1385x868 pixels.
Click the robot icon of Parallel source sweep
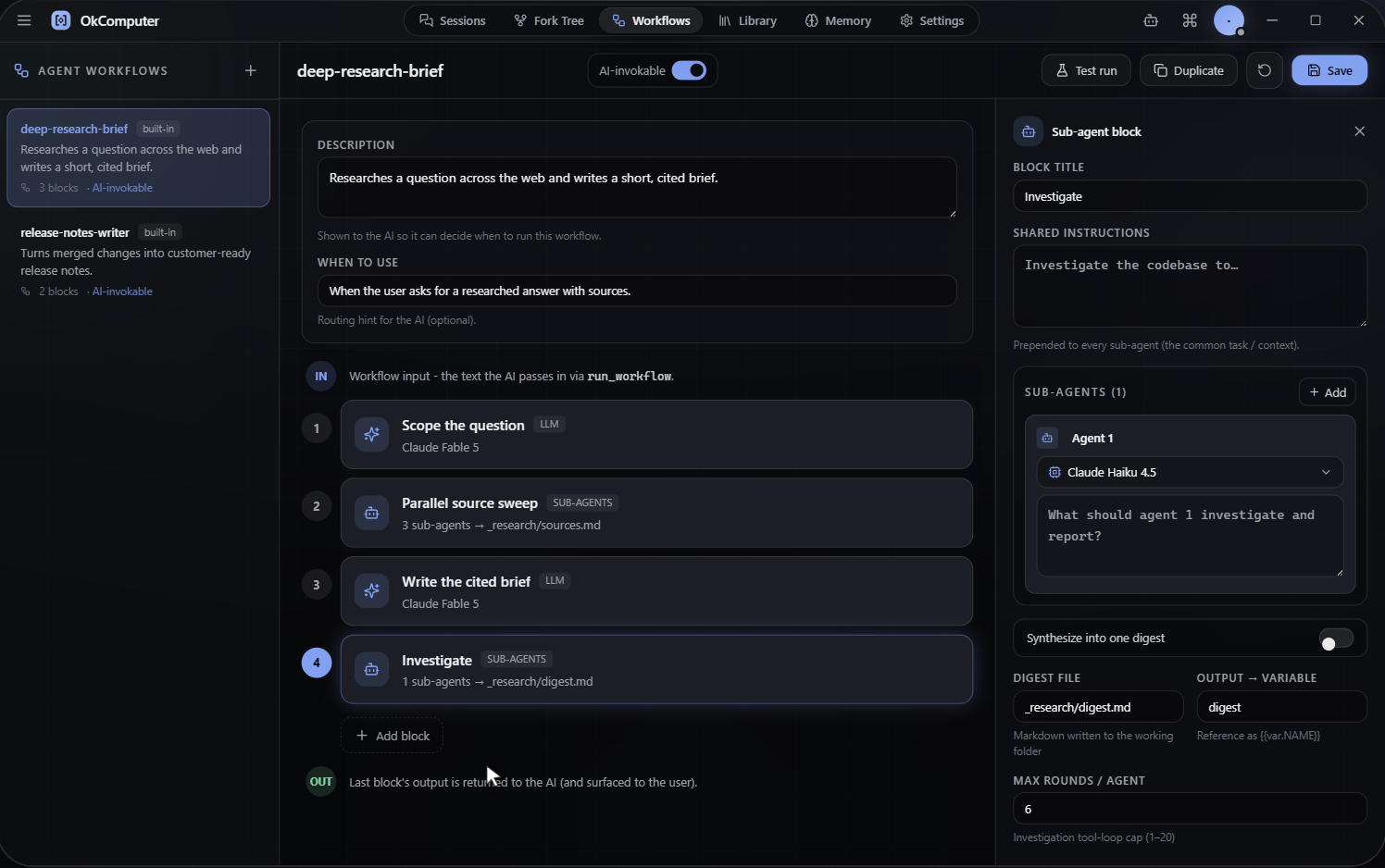(371, 513)
